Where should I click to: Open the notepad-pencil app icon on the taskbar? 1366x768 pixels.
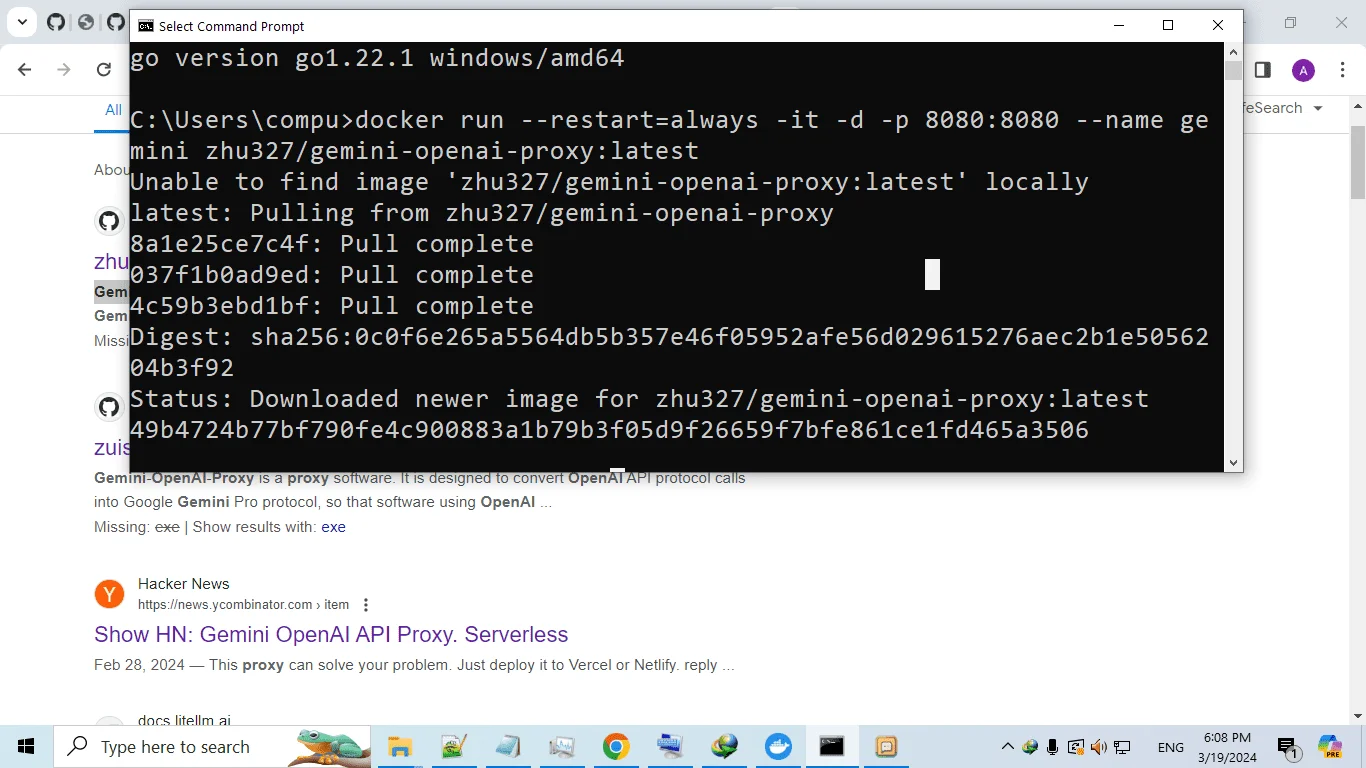click(454, 747)
